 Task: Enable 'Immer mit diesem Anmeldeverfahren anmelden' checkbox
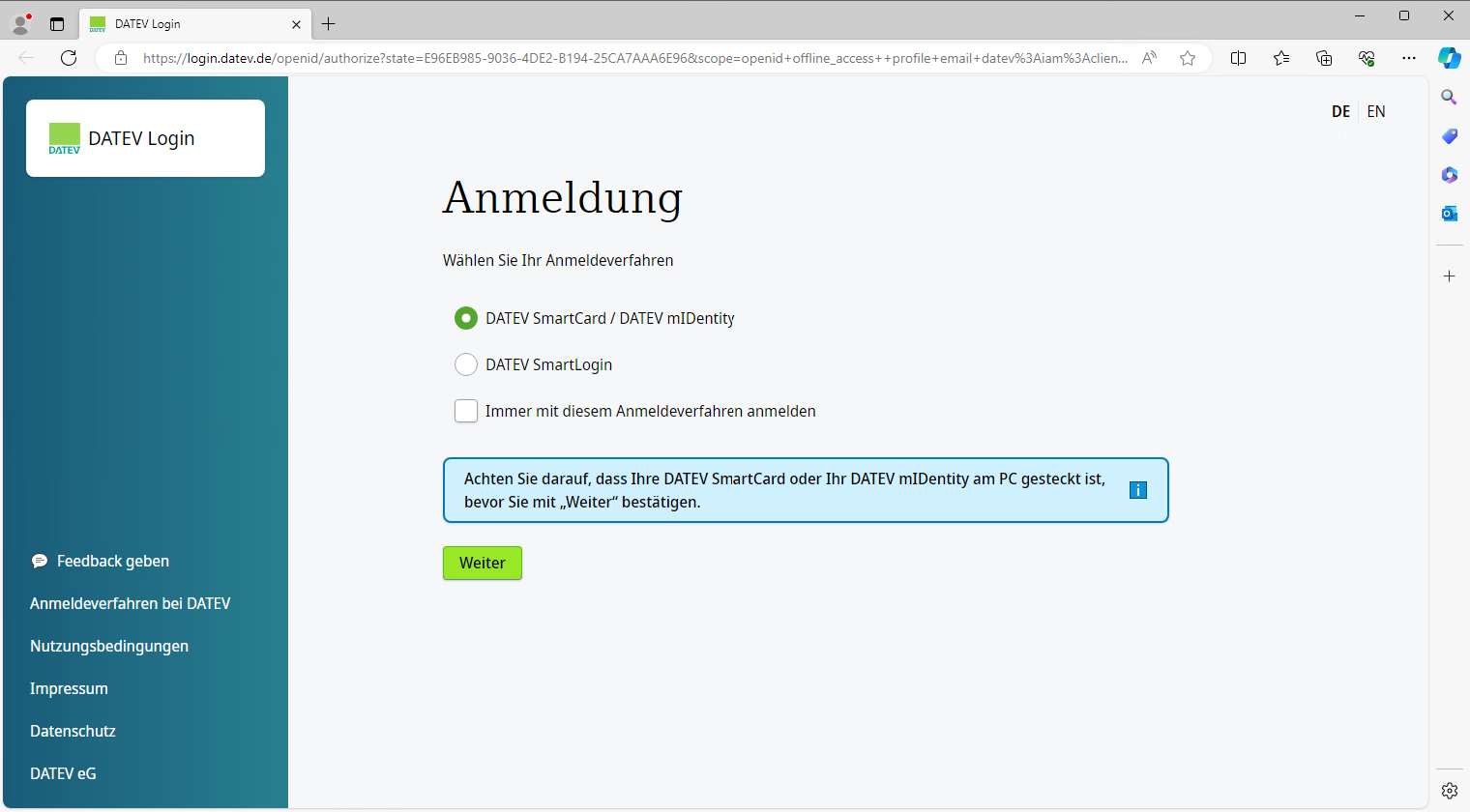(466, 411)
